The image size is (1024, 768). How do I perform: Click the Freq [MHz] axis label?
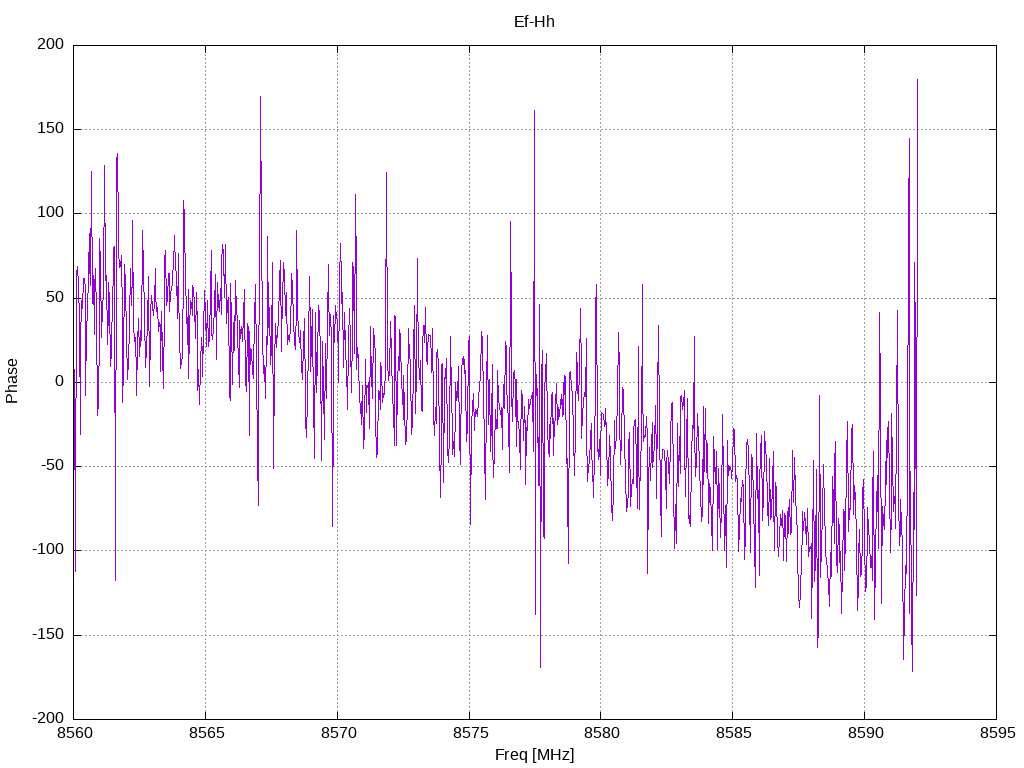tap(534, 754)
